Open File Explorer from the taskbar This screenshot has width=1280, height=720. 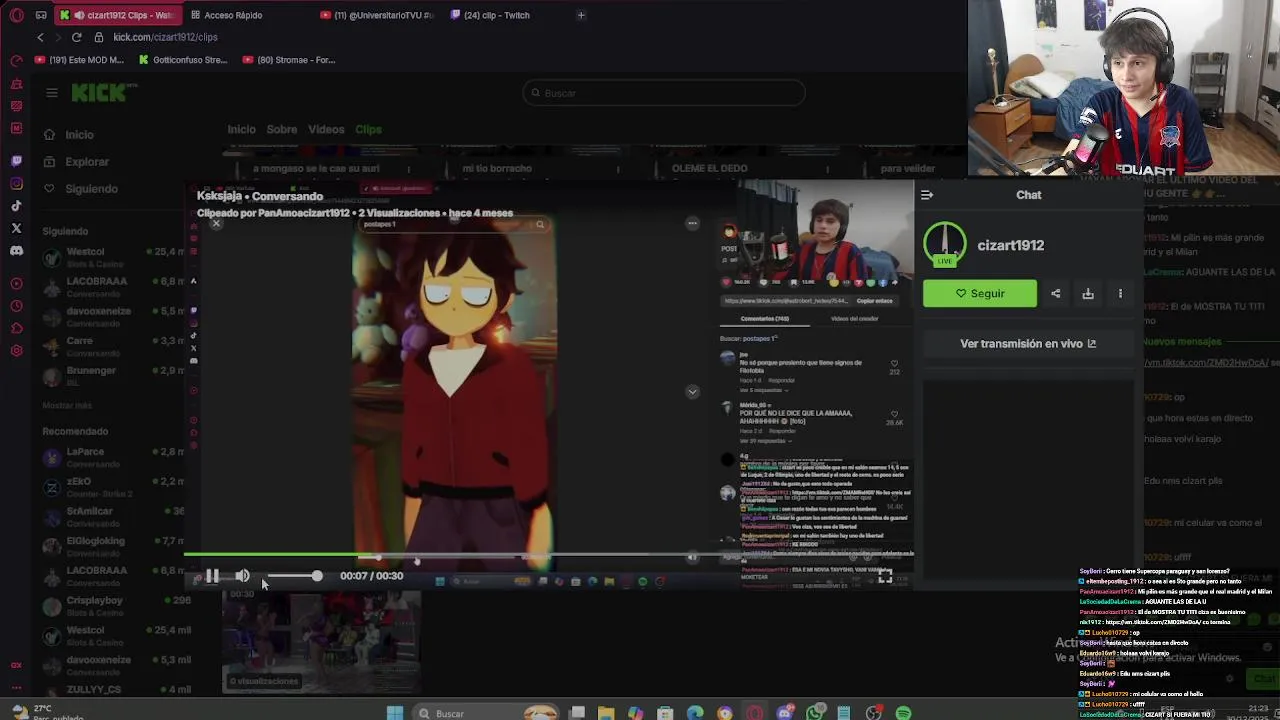606,713
